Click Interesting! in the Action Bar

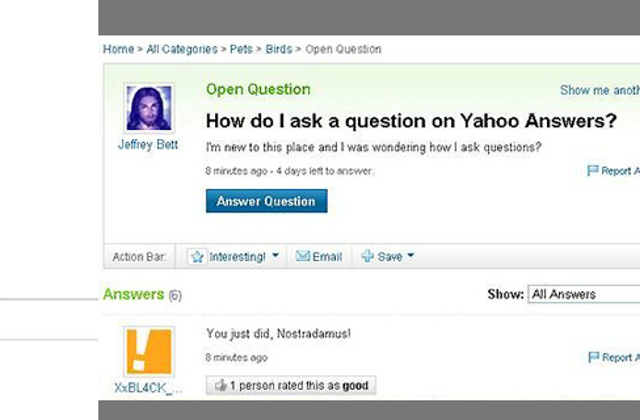[237, 257]
